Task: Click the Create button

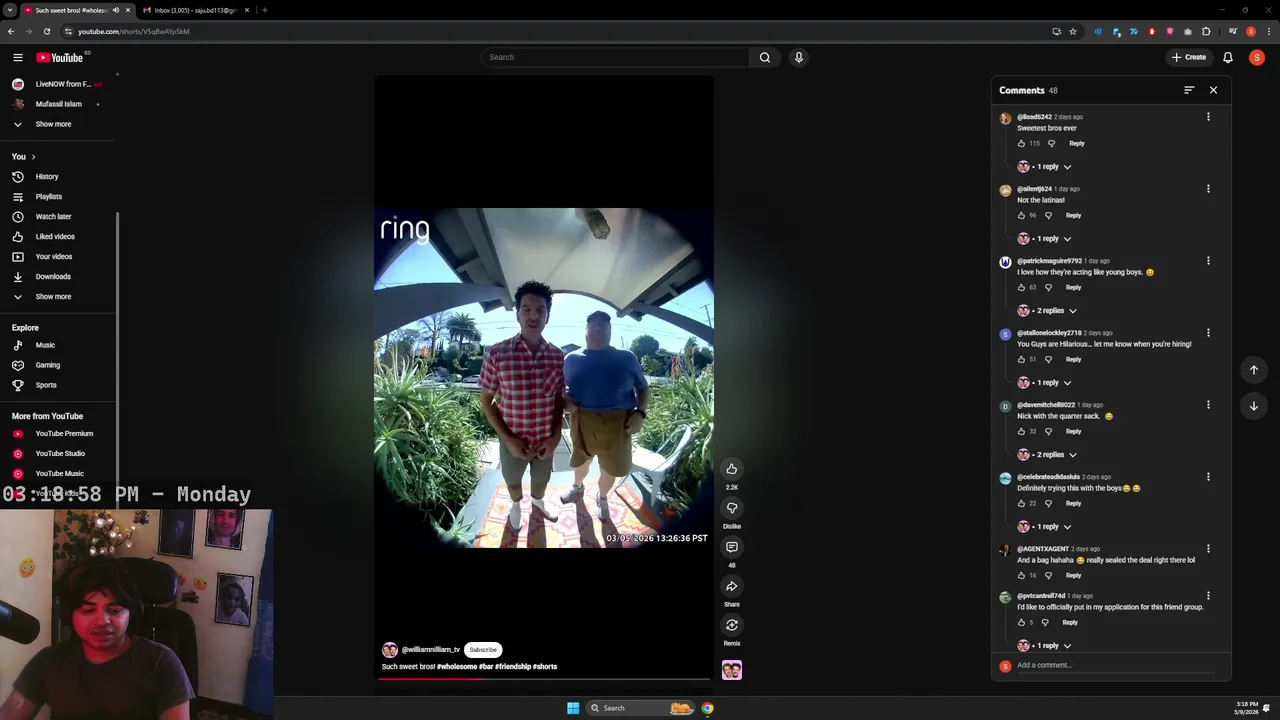Action: [x=1189, y=57]
